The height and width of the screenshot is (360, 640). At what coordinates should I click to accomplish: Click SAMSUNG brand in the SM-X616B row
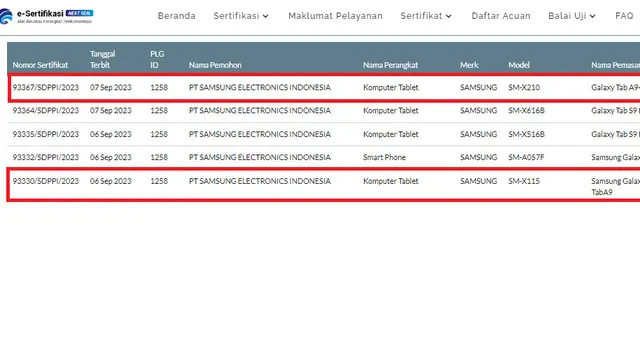pyautogui.click(x=478, y=111)
